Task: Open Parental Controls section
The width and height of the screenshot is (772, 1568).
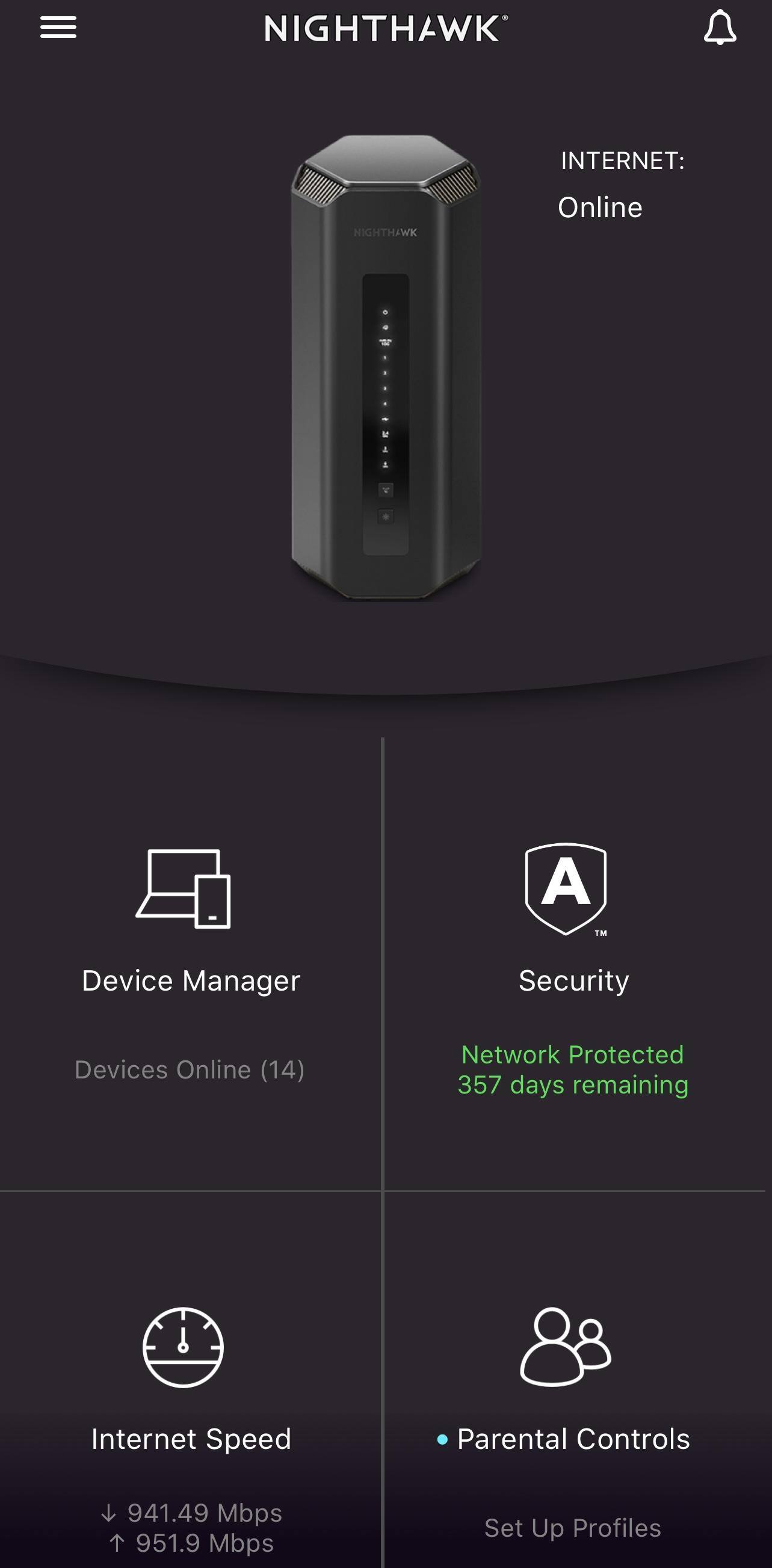Action: (x=573, y=1439)
